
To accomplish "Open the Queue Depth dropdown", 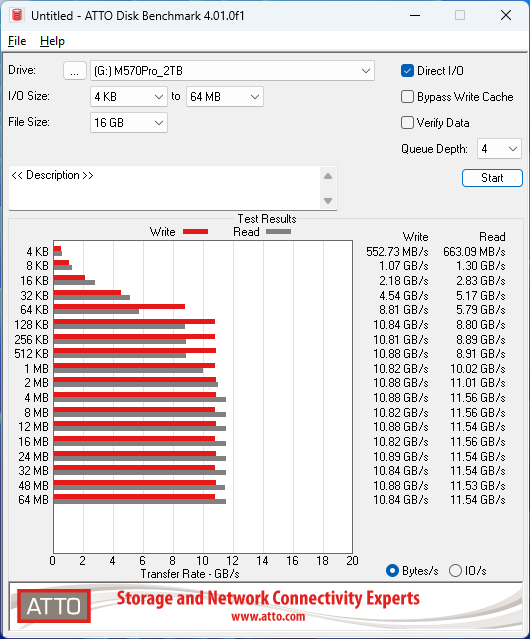I will coord(499,149).
